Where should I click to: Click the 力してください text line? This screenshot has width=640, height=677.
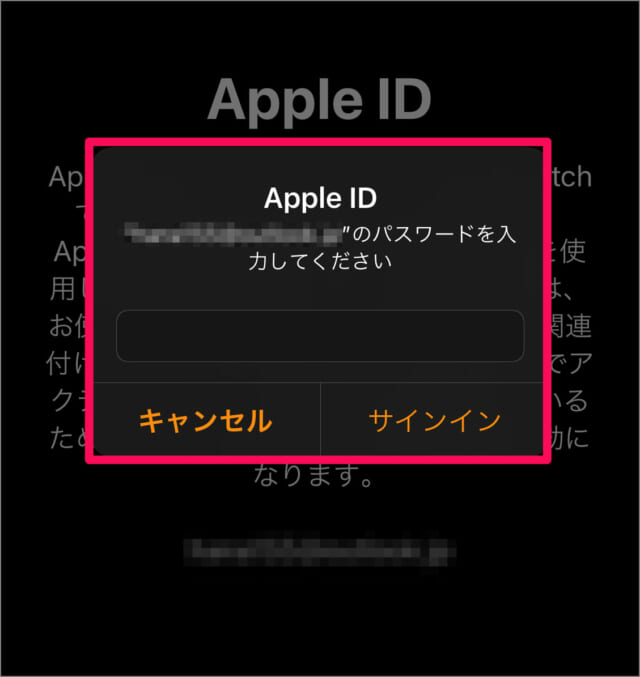(x=320, y=262)
